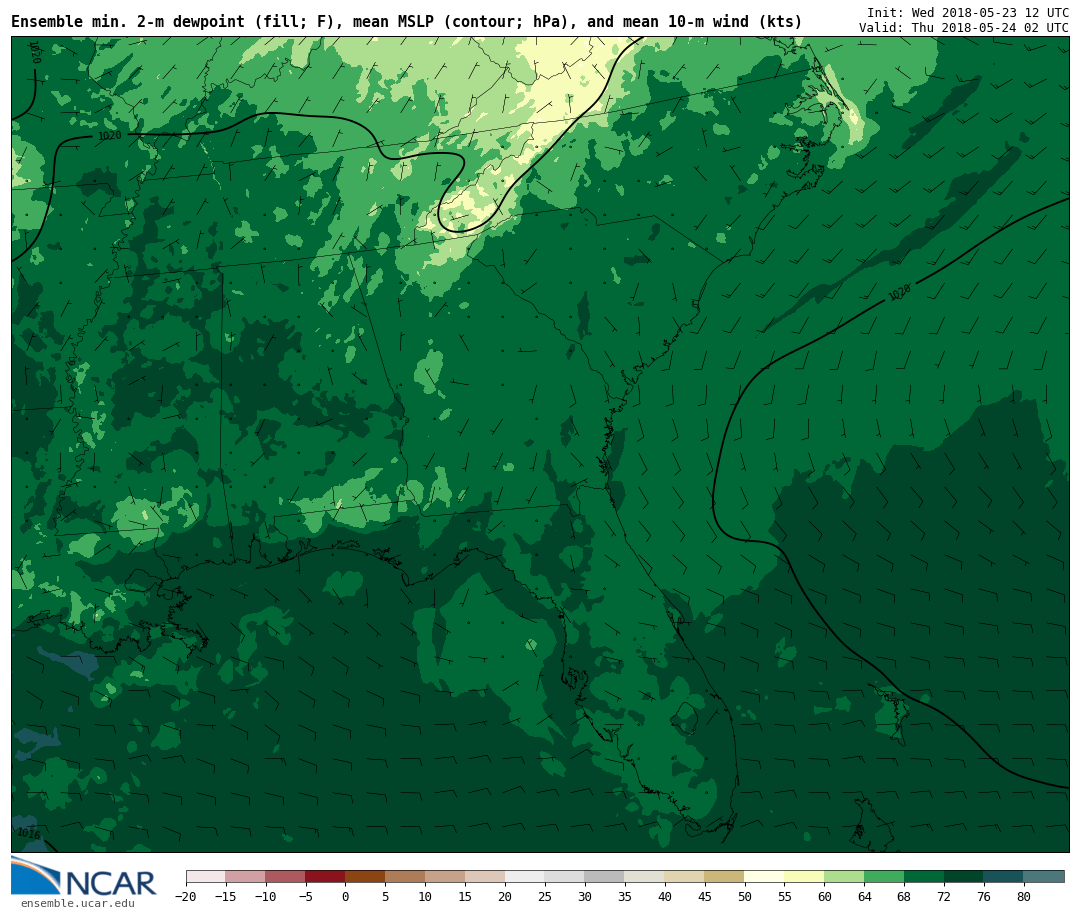Click the colorbar tick label '−20'
The width and height of the screenshot is (1080, 915).
point(185,897)
